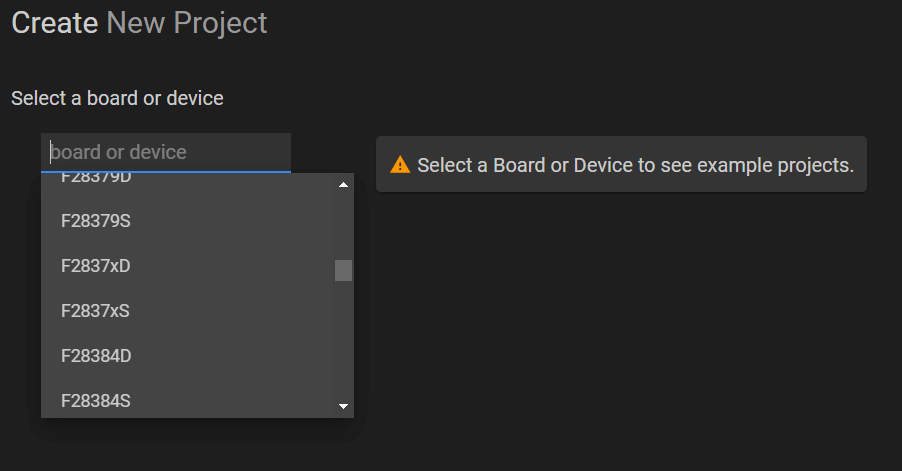Dismiss dropdown by clicking empty area below alert
902x471 pixels.
click(620, 320)
